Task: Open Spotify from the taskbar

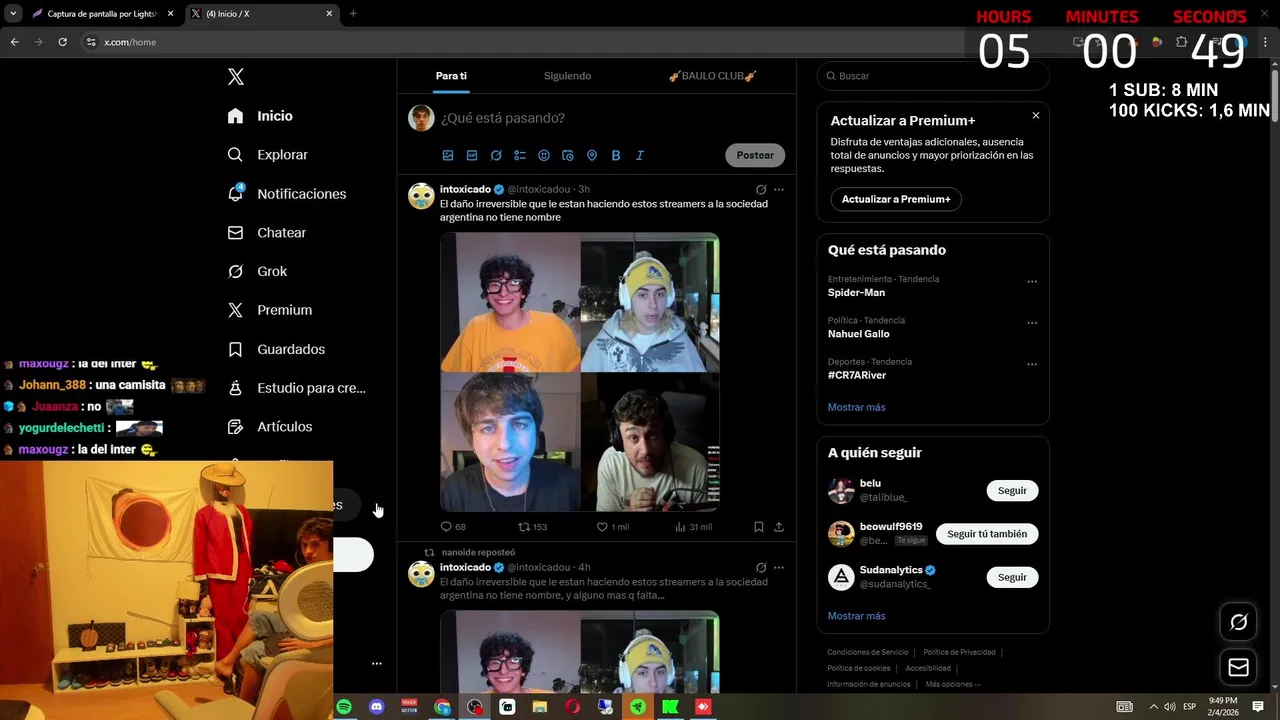Action: point(344,707)
